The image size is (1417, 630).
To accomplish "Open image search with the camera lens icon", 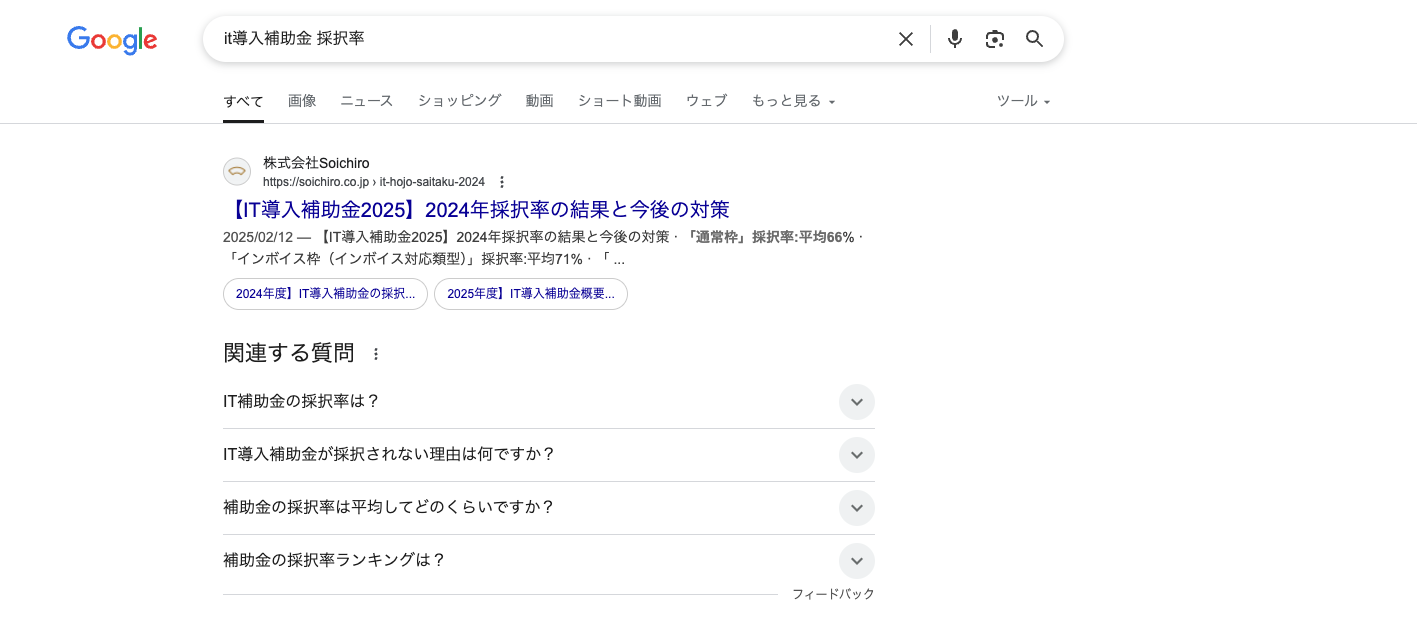I will tap(994, 39).
